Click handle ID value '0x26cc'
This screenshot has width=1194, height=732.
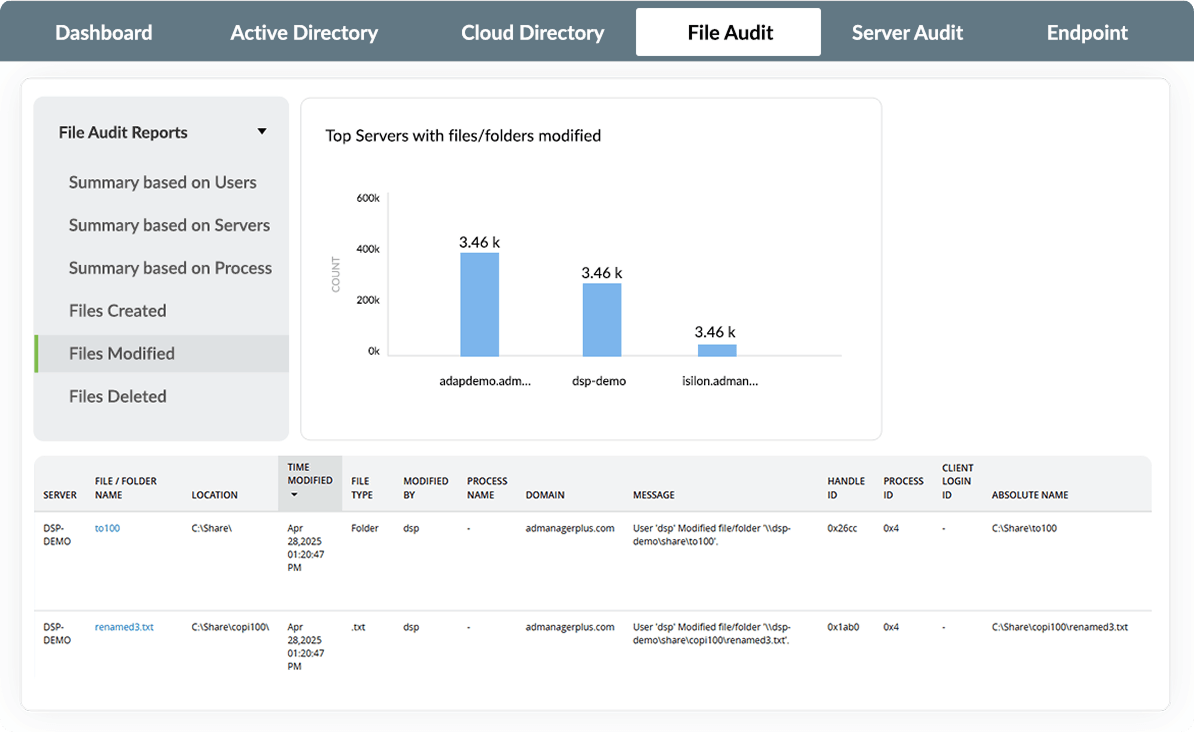pyautogui.click(x=842, y=528)
